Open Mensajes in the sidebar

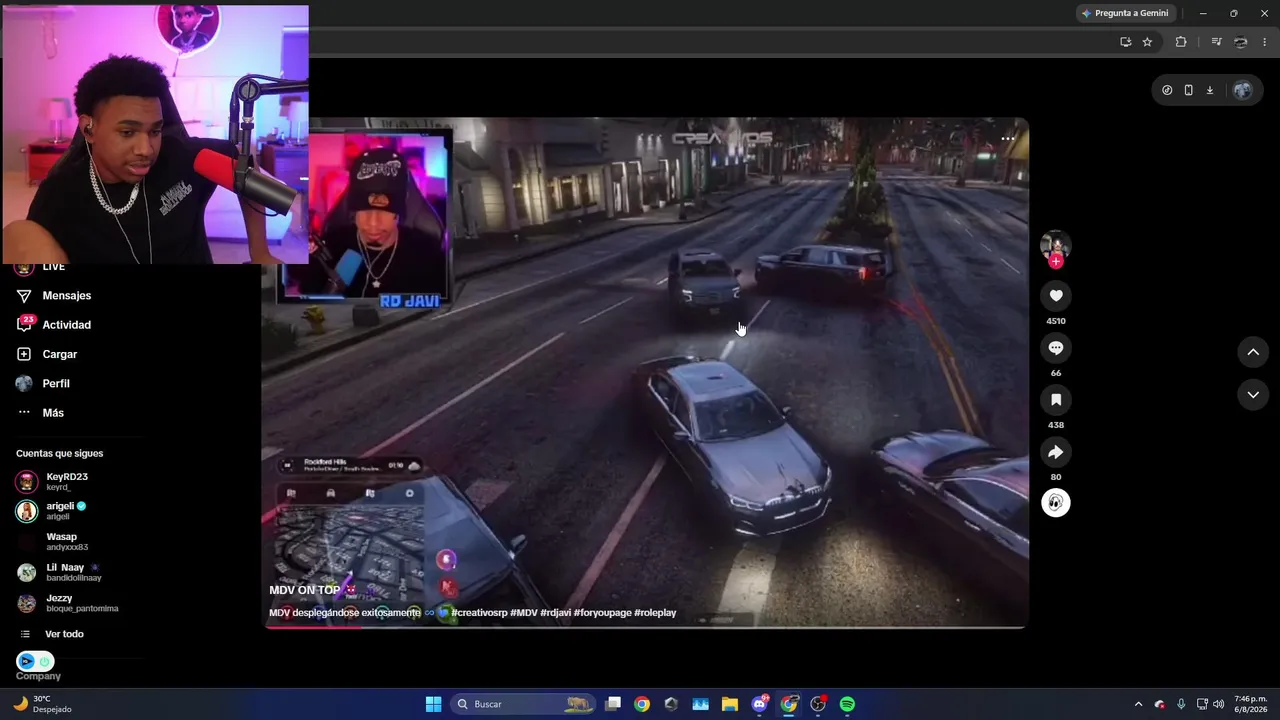point(66,296)
